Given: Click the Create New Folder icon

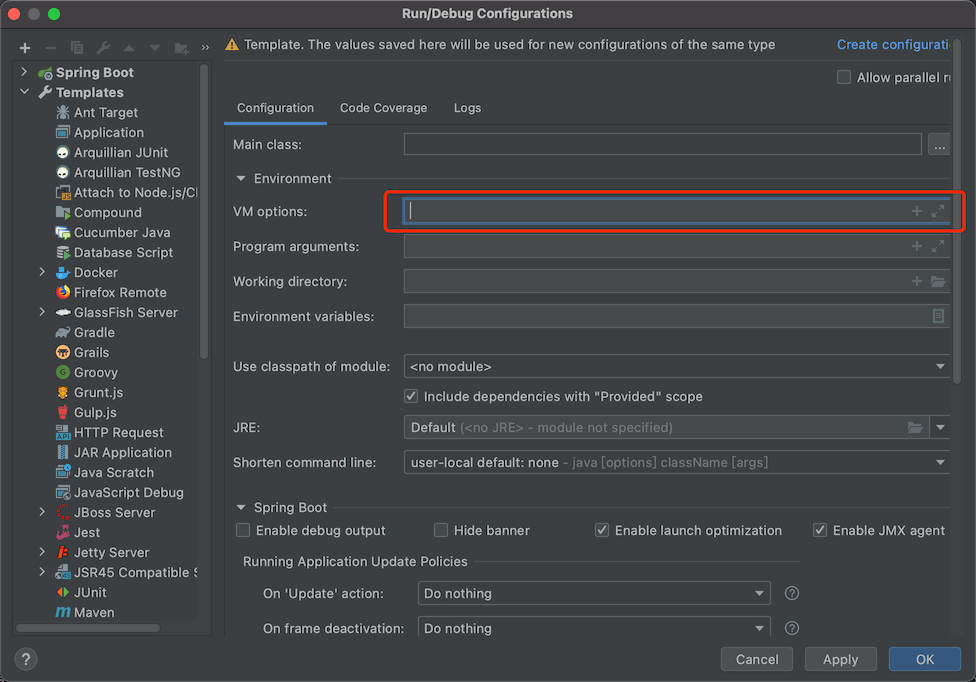Looking at the screenshot, I should click(x=182, y=47).
